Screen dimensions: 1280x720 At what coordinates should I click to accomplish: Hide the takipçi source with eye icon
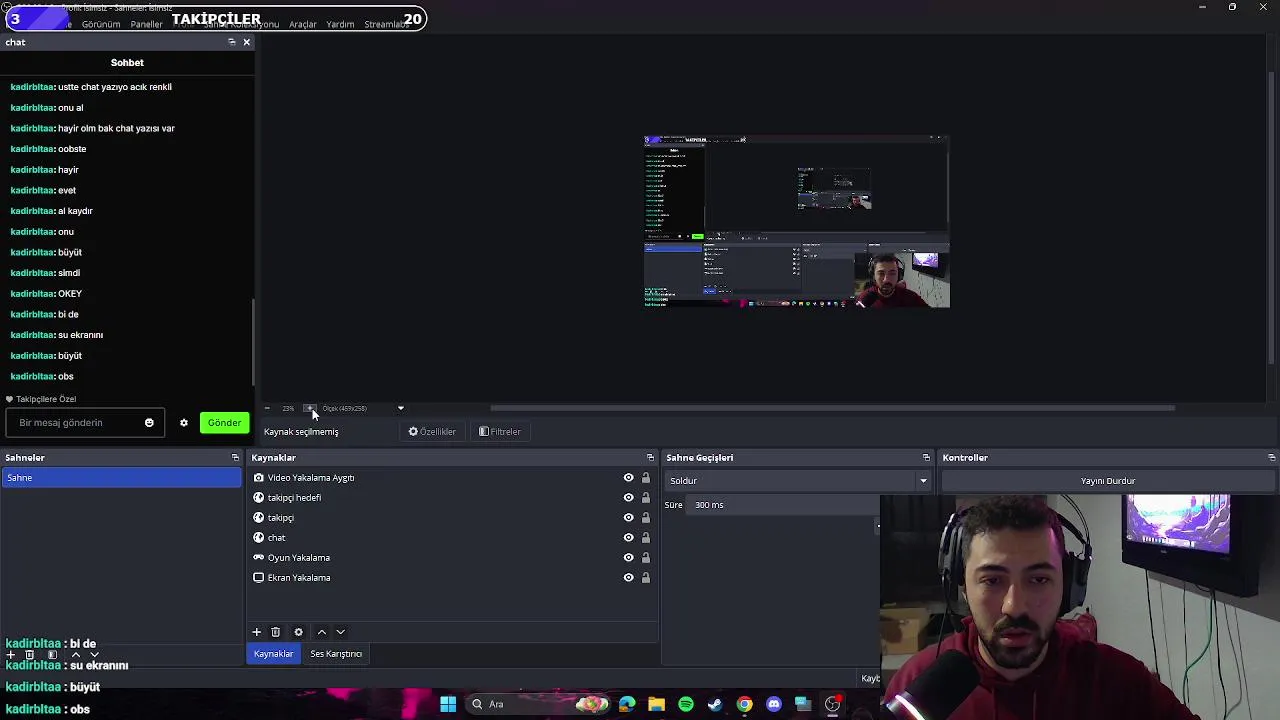[x=628, y=518]
